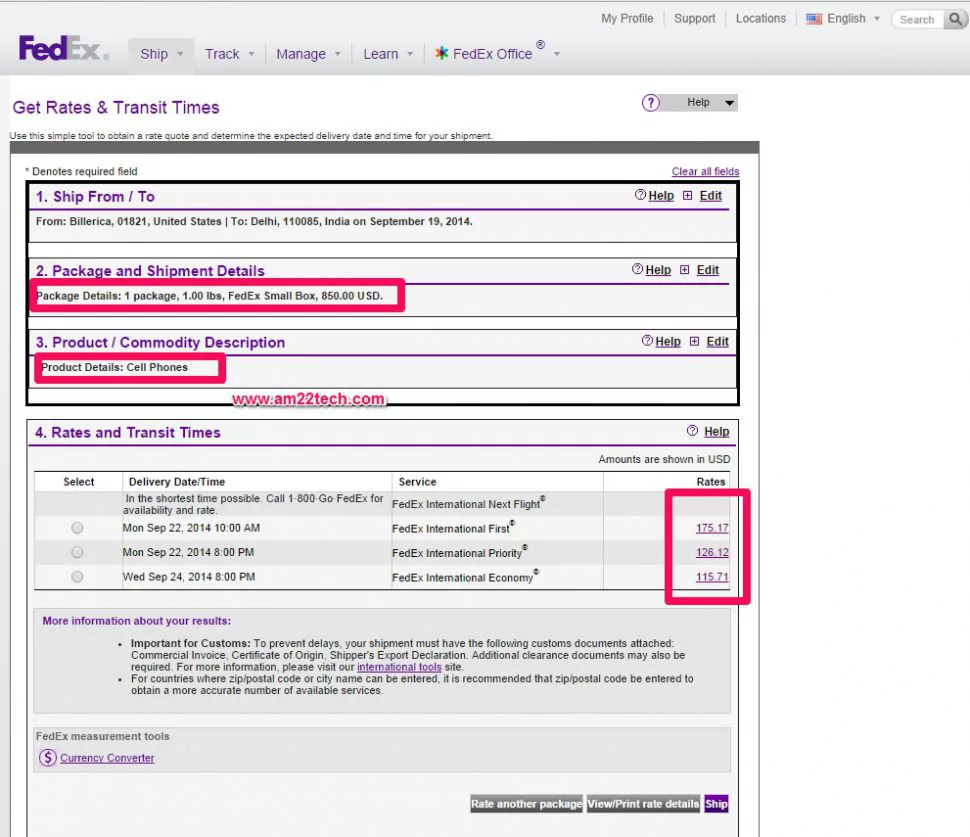Screen dimensions: 970x837
Task: Click Wed Sep 24, 2014 8:00 PM cell
Action: [189, 577]
